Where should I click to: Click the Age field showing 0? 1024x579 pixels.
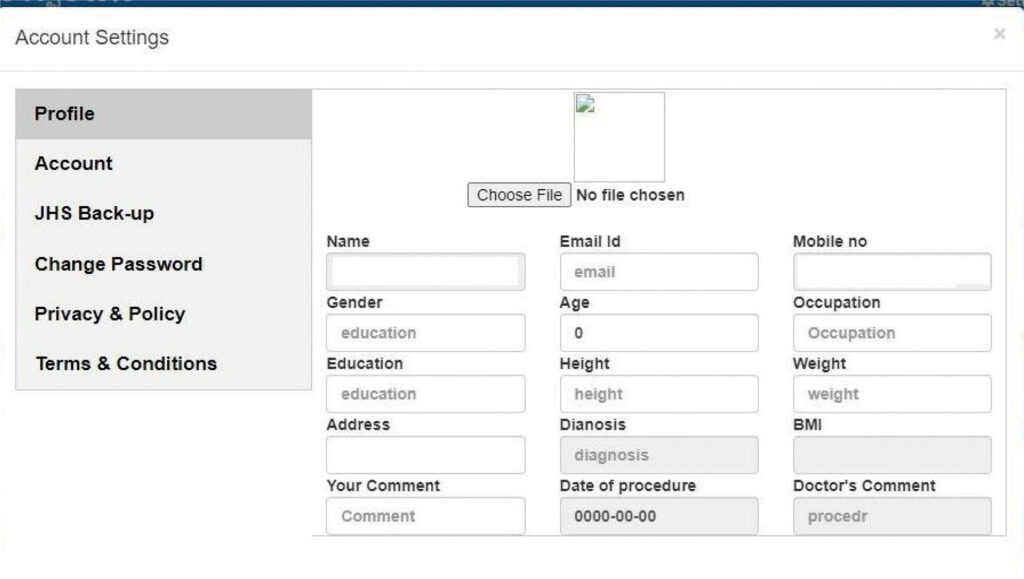pyautogui.click(x=659, y=333)
